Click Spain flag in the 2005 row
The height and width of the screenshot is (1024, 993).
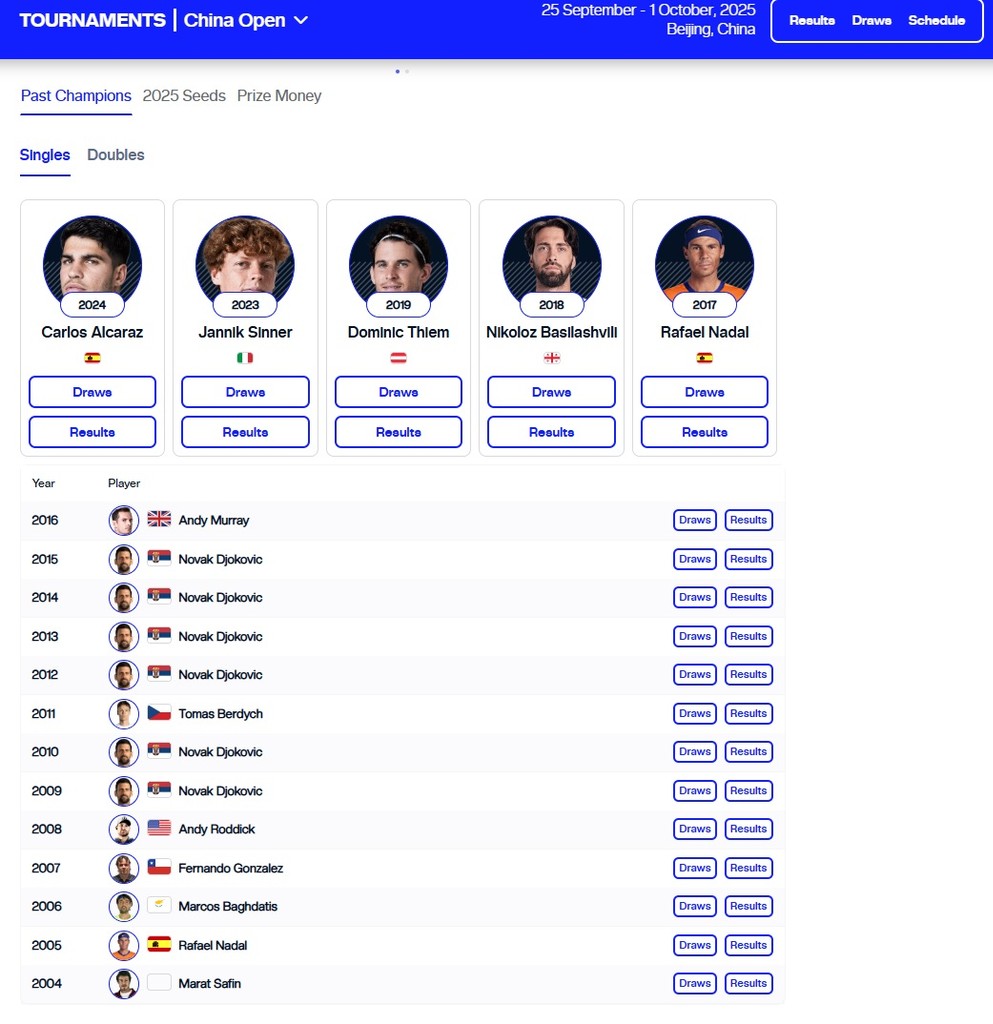(159, 944)
